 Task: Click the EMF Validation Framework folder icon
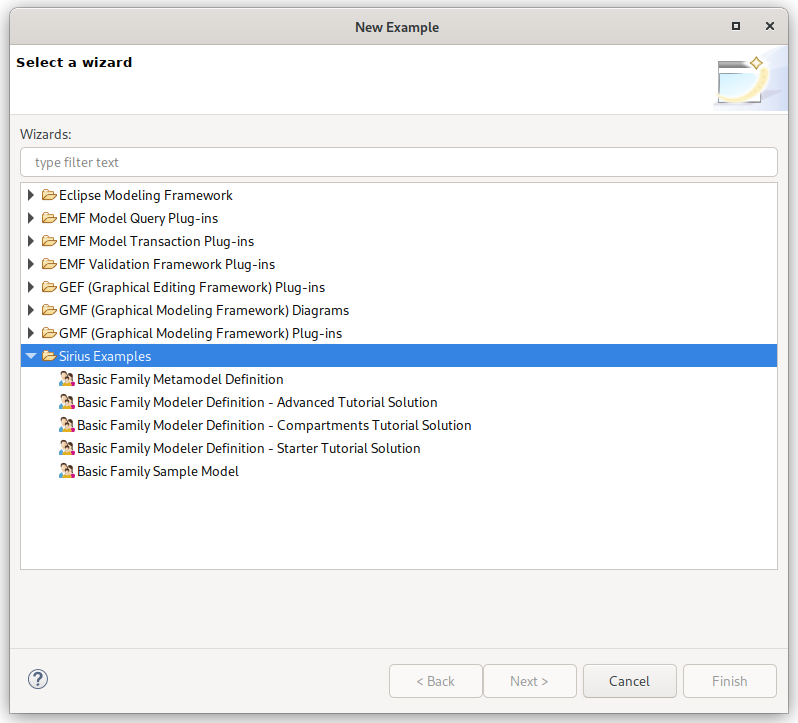49,264
